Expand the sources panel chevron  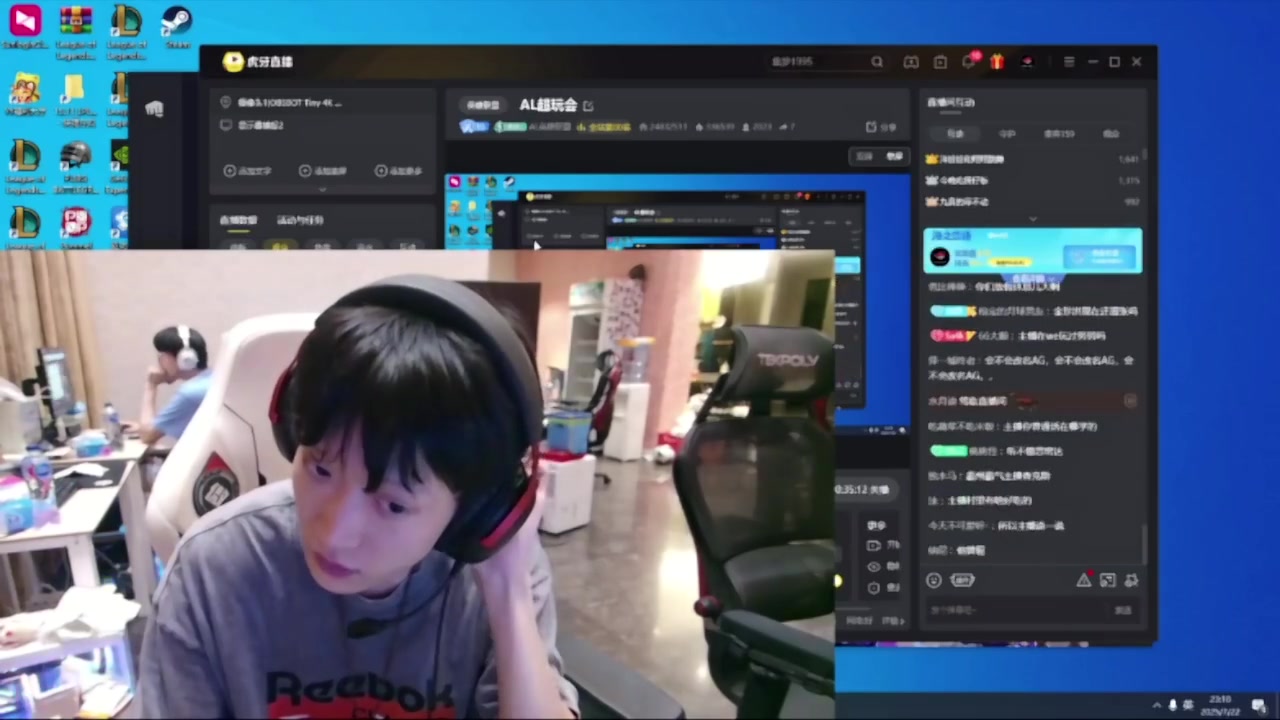coord(322,189)
